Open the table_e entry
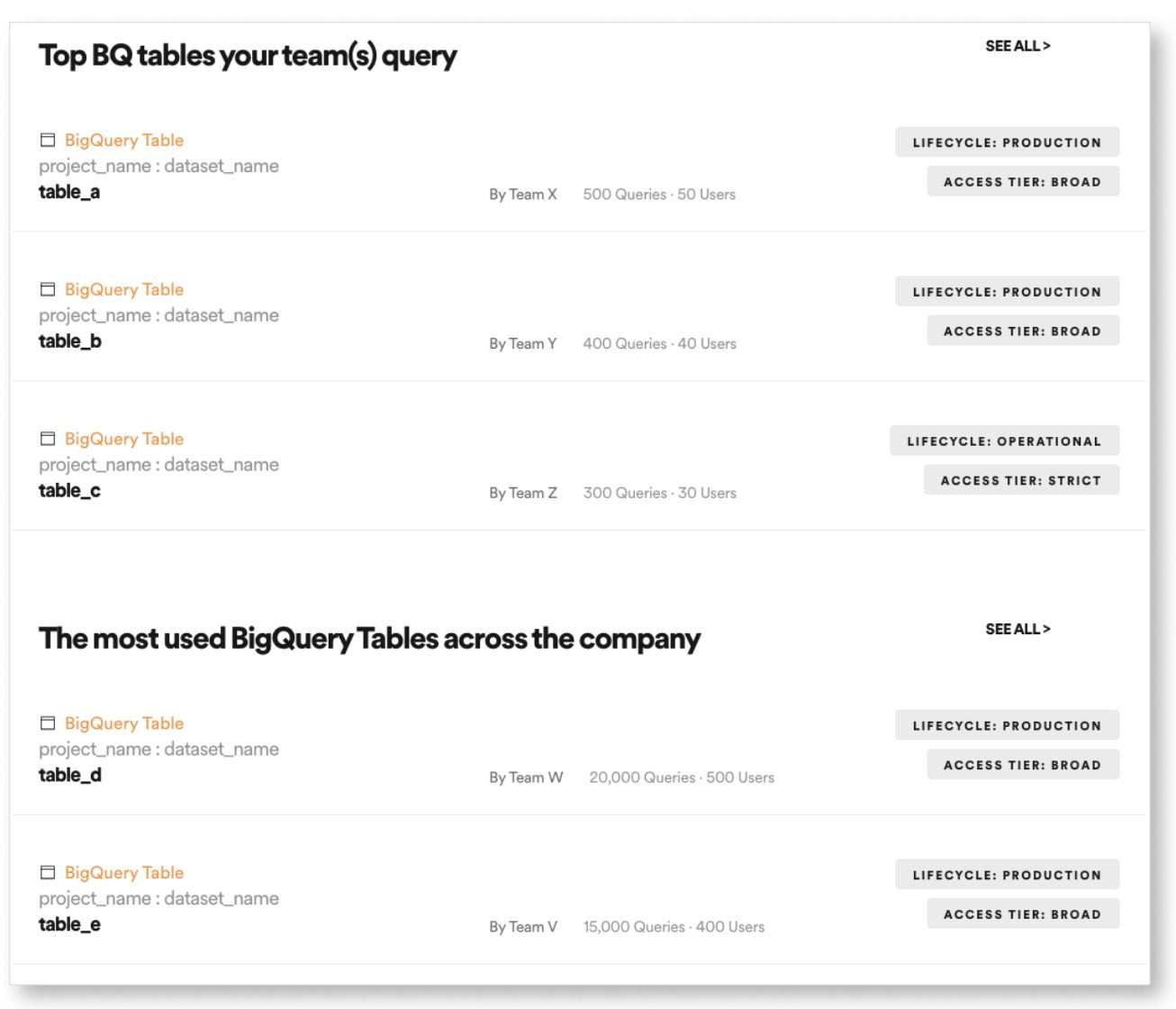 (69, 925)
